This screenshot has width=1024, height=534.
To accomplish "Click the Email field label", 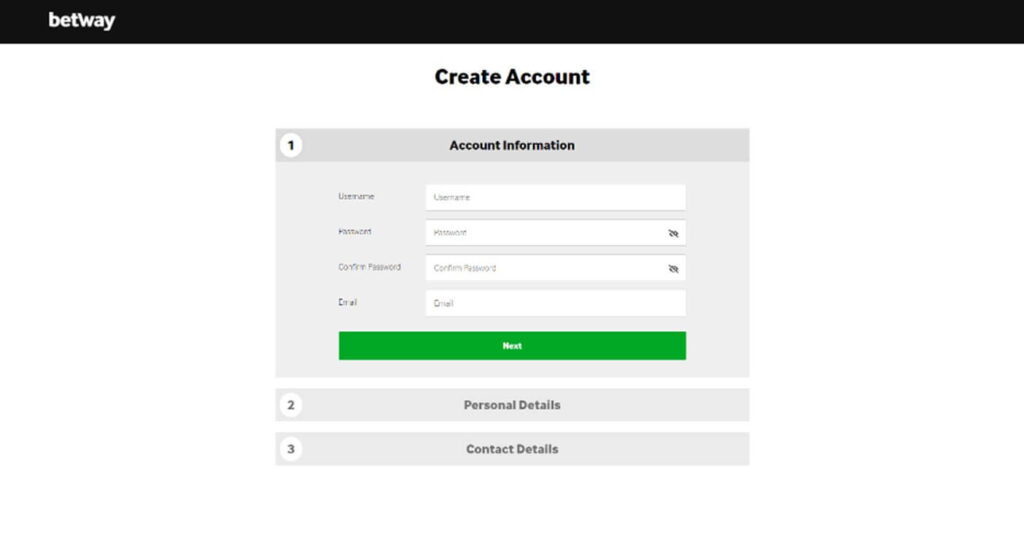I will 347,302.
